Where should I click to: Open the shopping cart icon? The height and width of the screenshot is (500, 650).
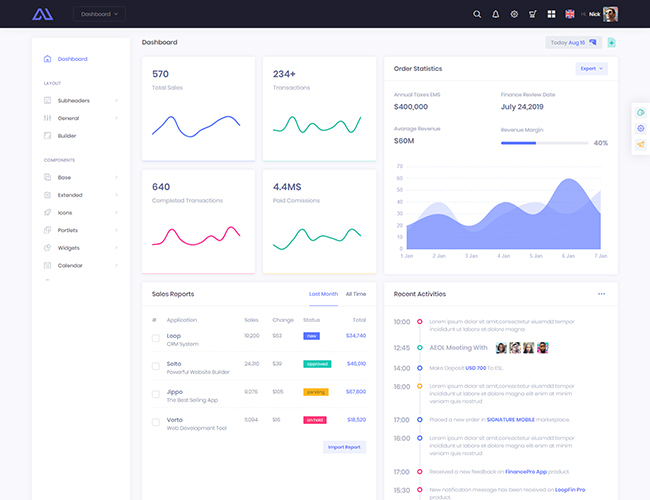532,14
